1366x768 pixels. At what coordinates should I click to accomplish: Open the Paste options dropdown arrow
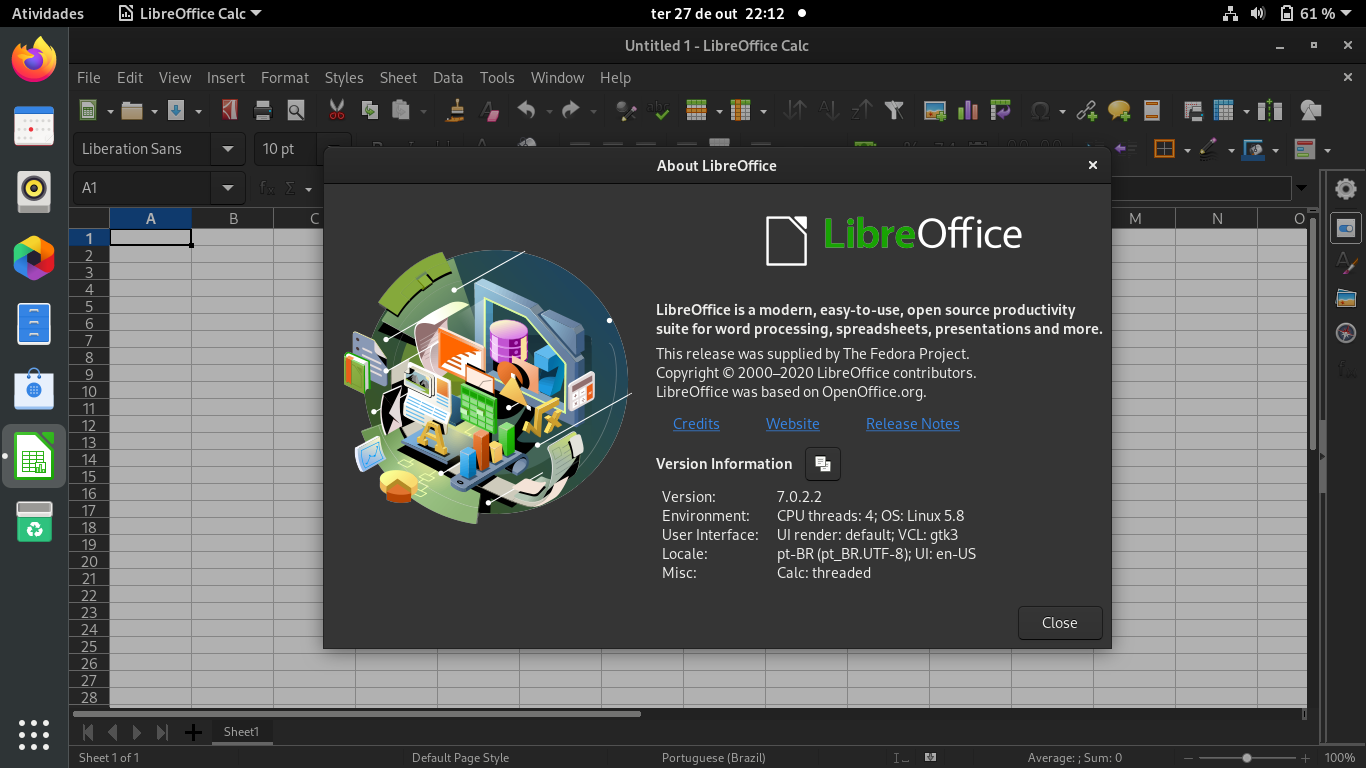(424, 111)
